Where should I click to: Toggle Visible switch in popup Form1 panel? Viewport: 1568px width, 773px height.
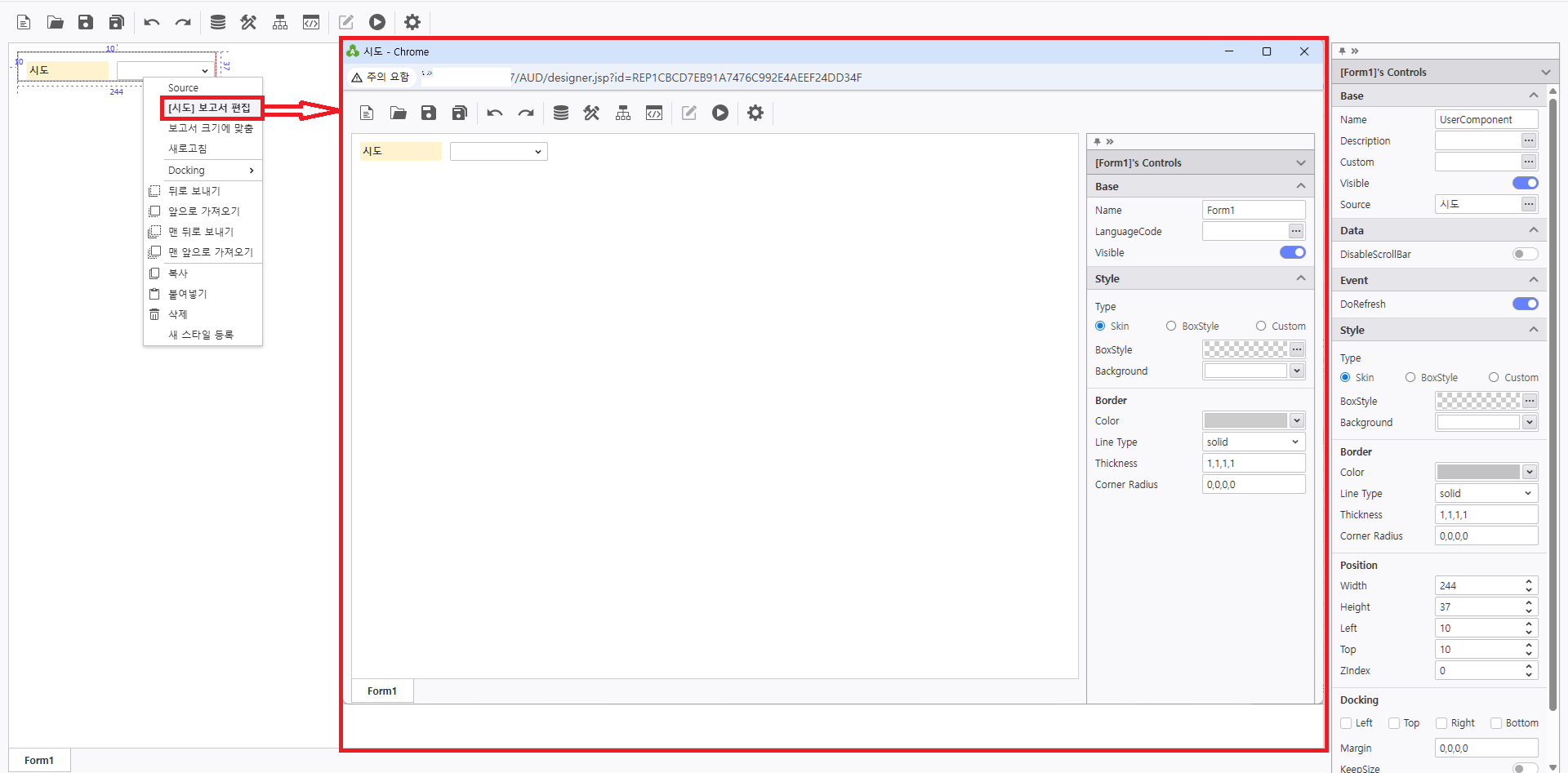click(x=1293, y=252)
